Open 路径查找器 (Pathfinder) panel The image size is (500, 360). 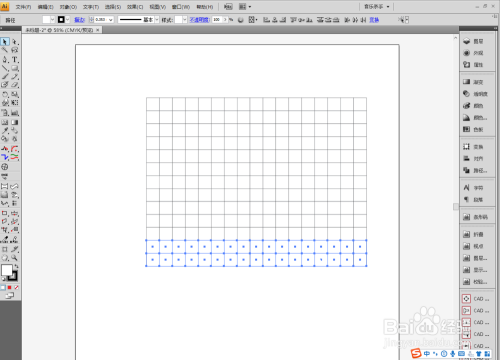[x=477, y=171]
